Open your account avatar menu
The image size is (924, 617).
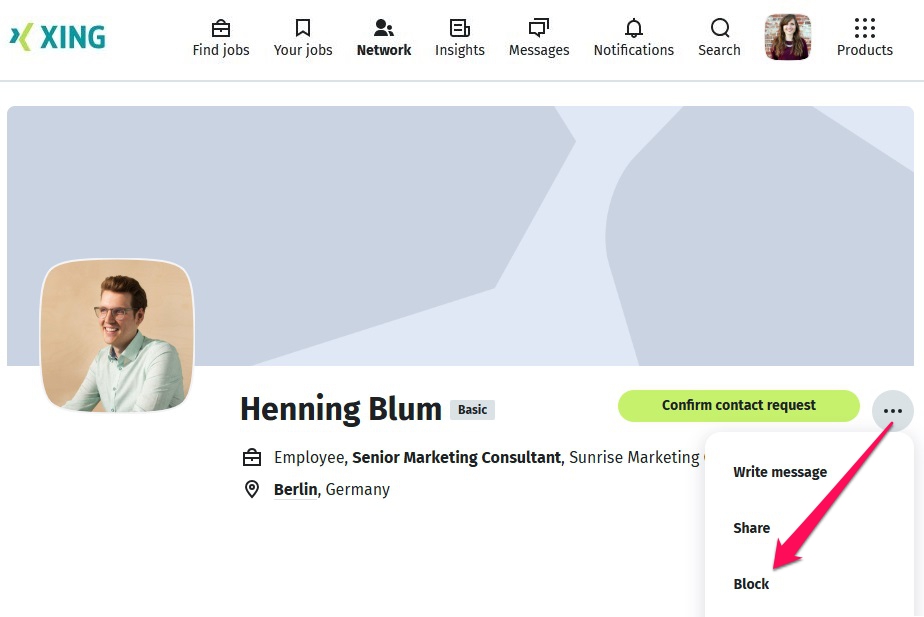point(788,37)
